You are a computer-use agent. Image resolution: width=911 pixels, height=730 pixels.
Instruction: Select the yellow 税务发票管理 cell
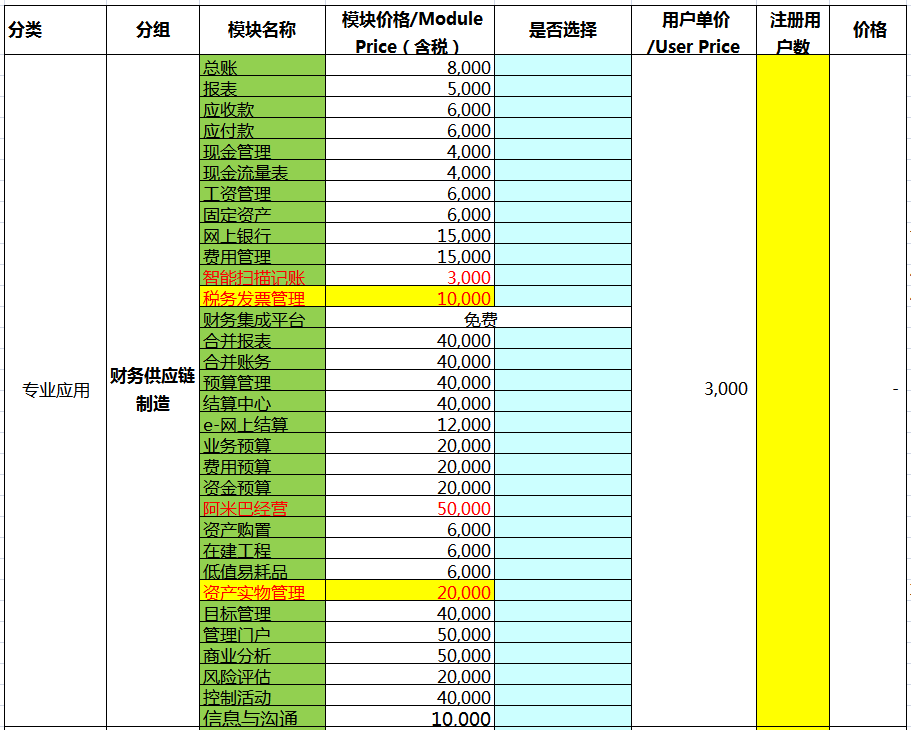tap(262, 298)
